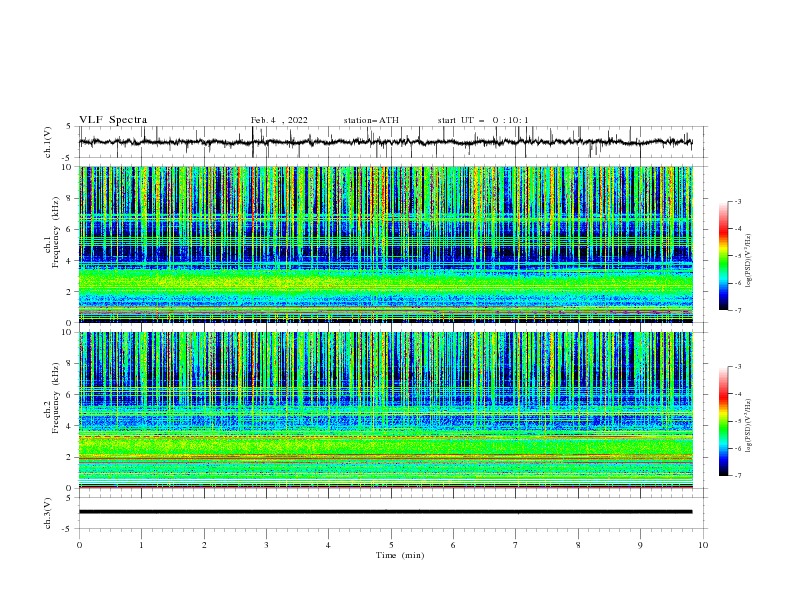Click the "8" kHz tick of ch.2 spectrogram
The image size is (792, 612).
click(70, 364)
